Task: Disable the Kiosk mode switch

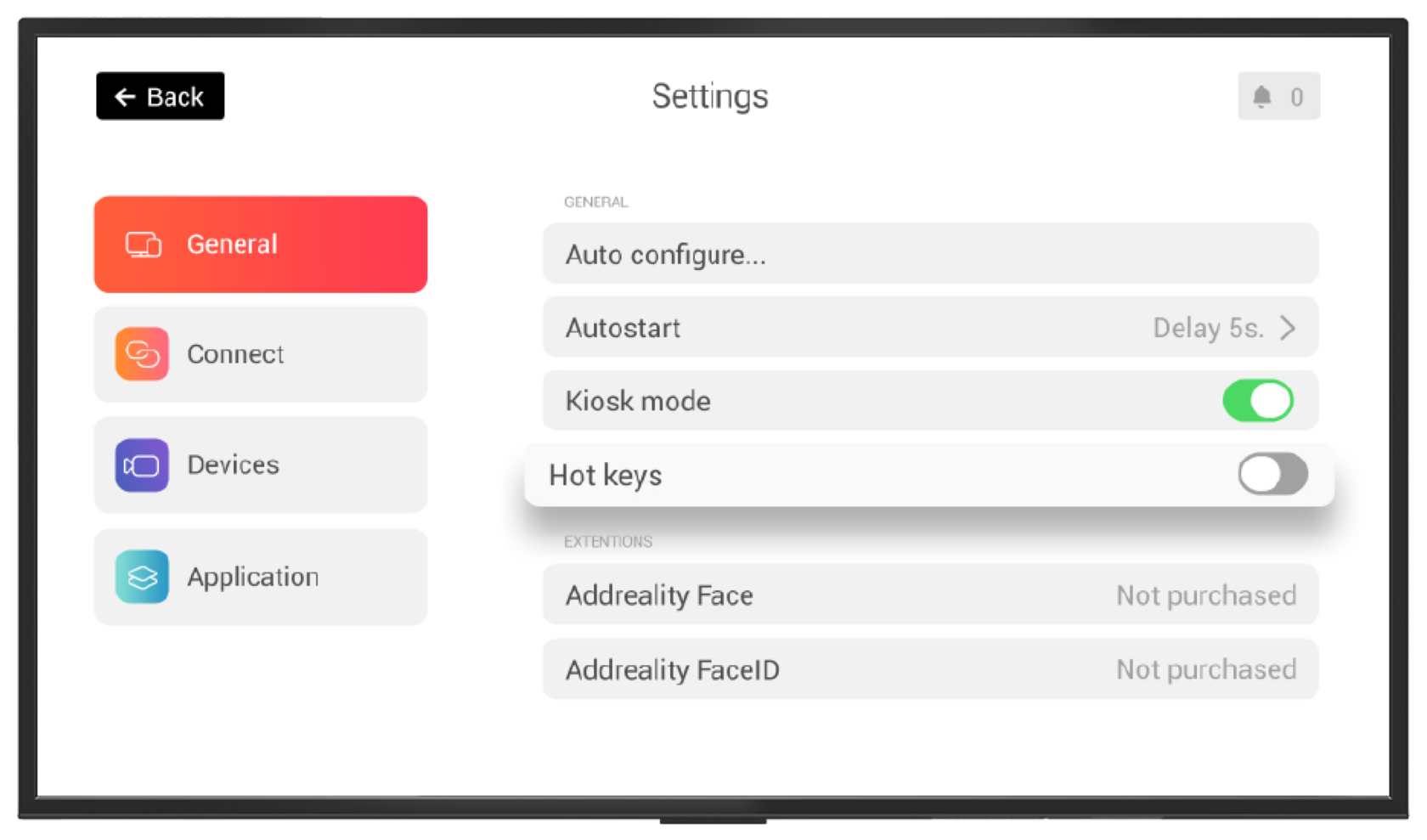Action: [x=1257, y=401]
